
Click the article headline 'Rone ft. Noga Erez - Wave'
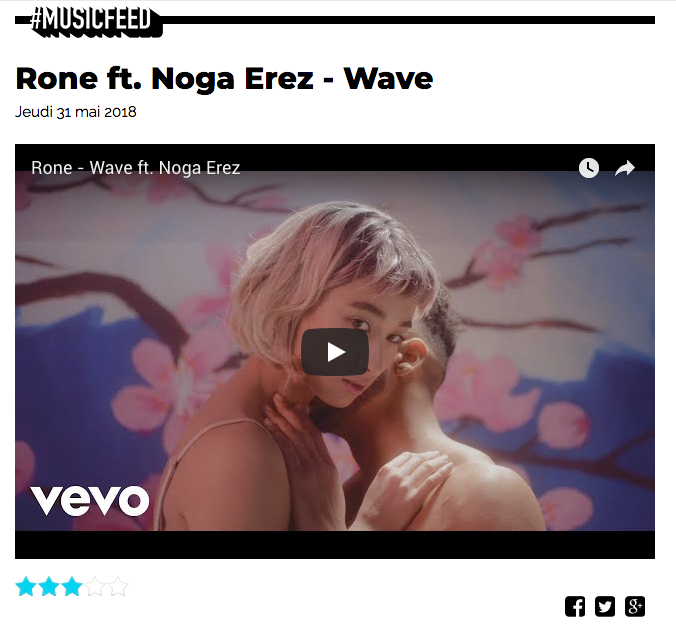tap(224, 78)
